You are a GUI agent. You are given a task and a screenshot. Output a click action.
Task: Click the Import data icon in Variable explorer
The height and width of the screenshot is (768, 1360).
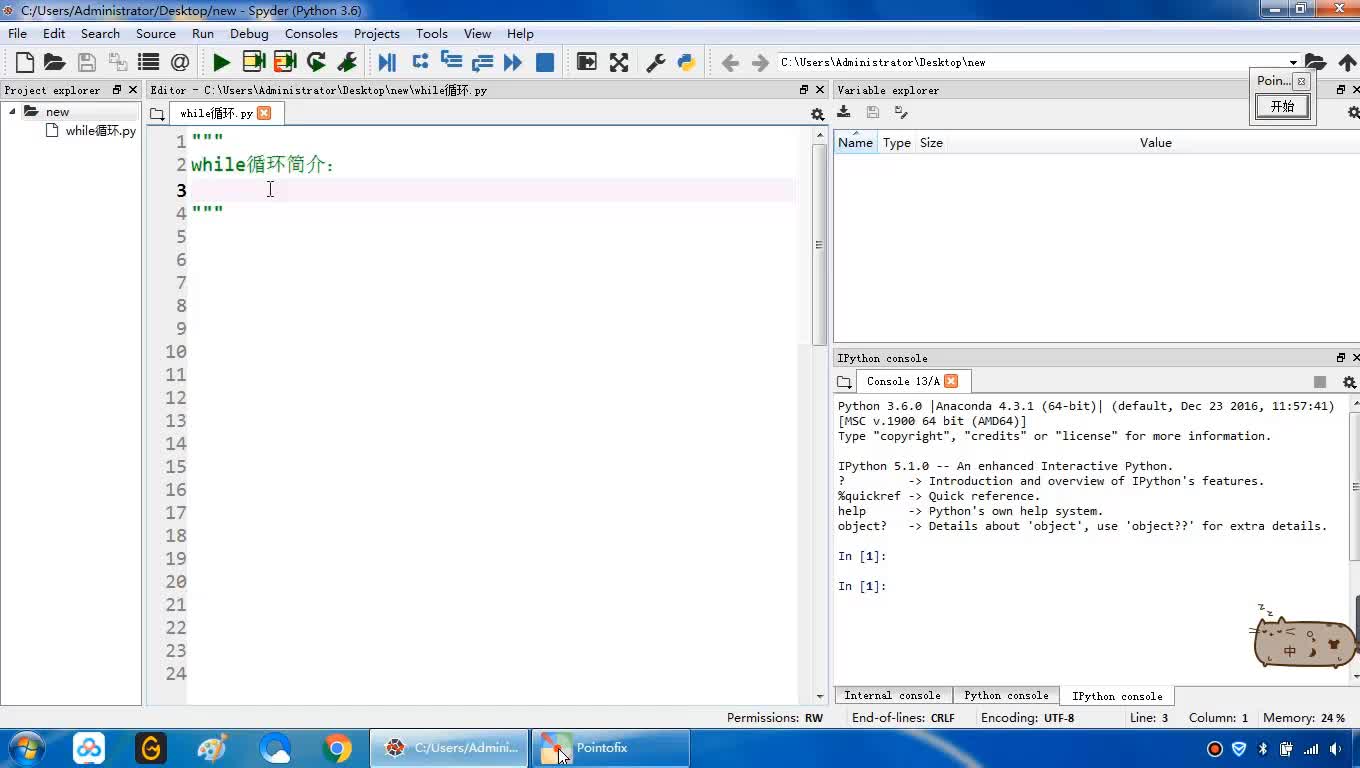tap(844, 113)
